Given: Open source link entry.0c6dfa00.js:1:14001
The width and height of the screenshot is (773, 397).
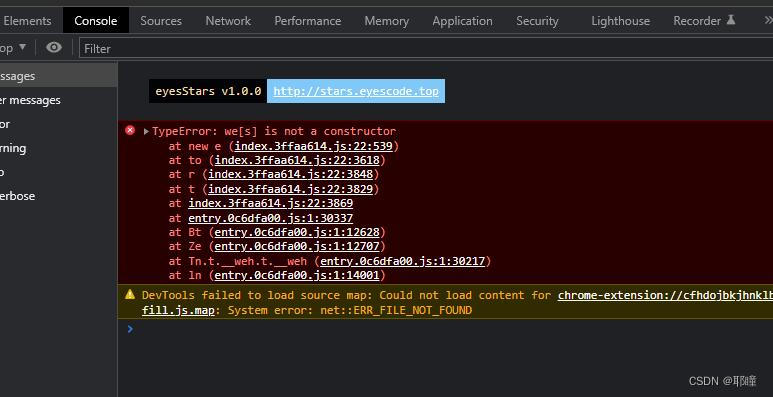Looking at the screenshot, I should point(297,275).
